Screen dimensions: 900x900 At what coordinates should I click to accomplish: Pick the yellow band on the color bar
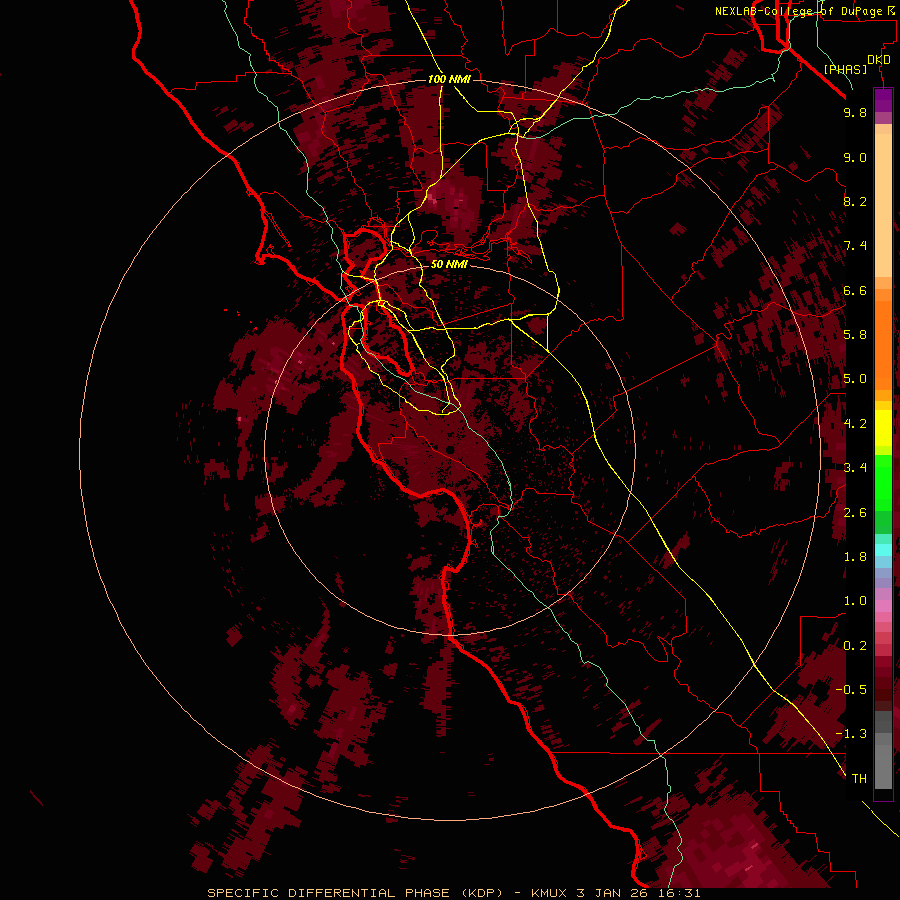pyautogui.click(x=883, y=428)
